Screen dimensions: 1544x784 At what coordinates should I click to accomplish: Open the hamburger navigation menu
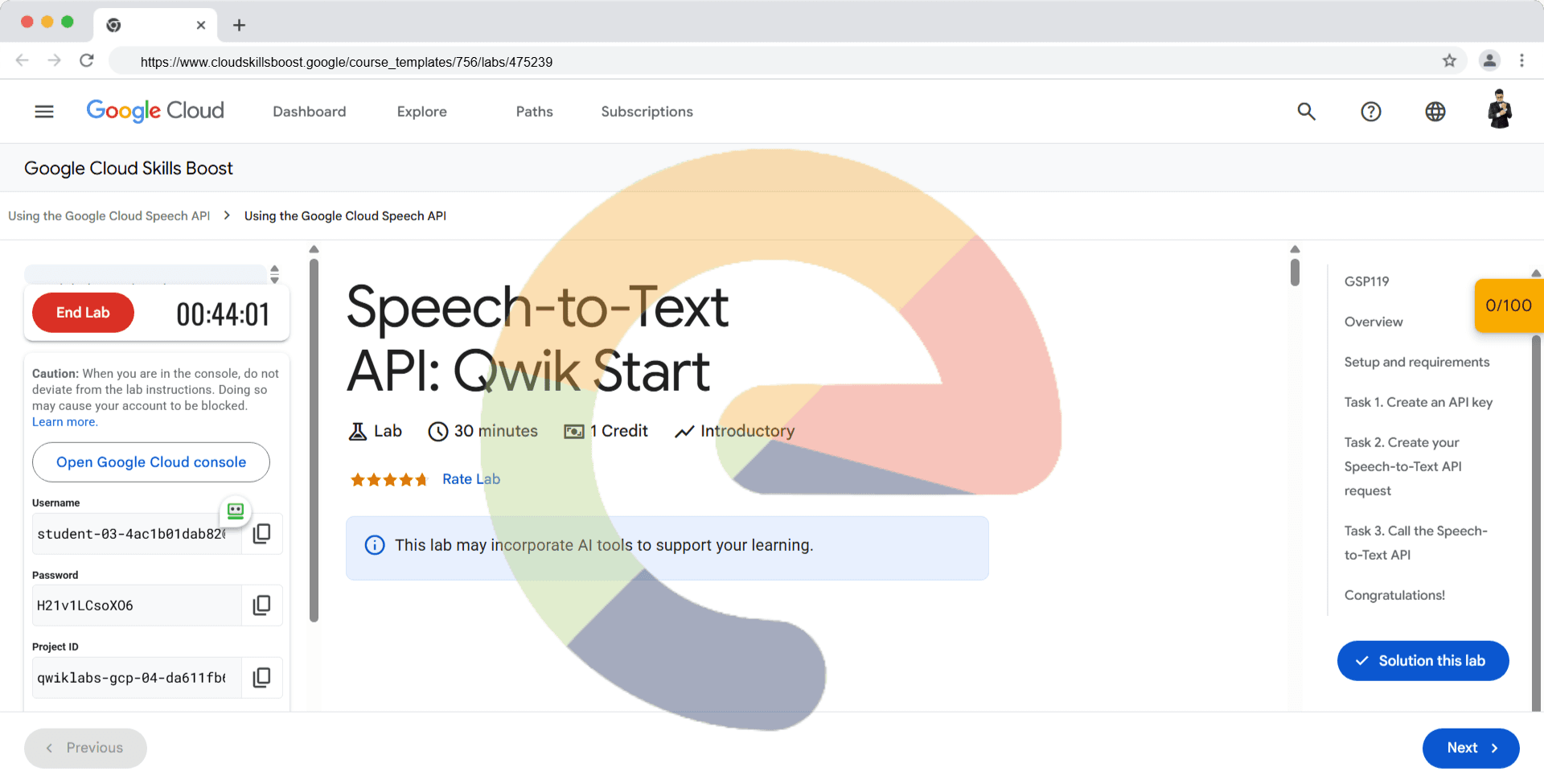pyautogui.click(x=44, y=112)
